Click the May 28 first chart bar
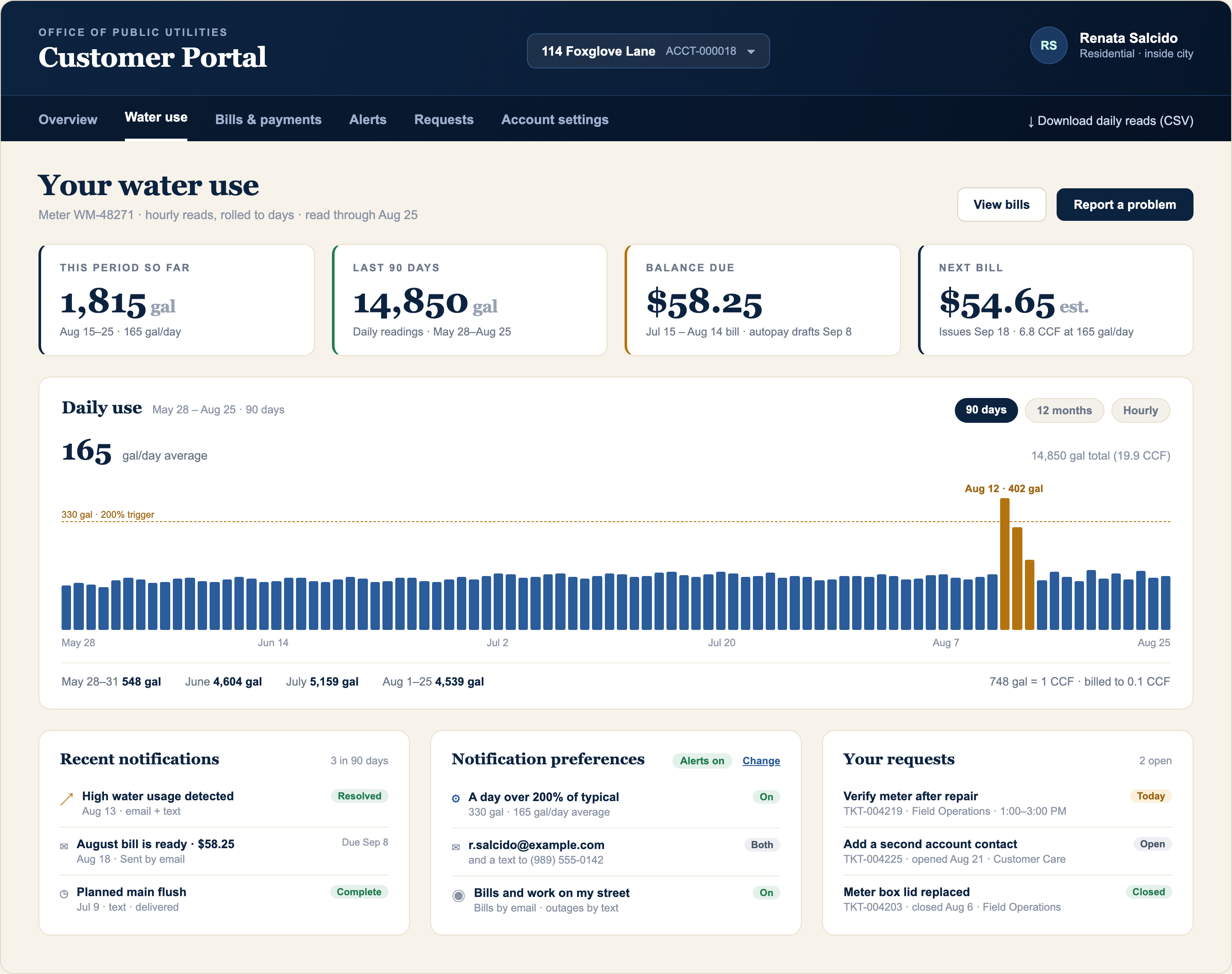Screen dimensions: 1232x974 click(66, 607)
